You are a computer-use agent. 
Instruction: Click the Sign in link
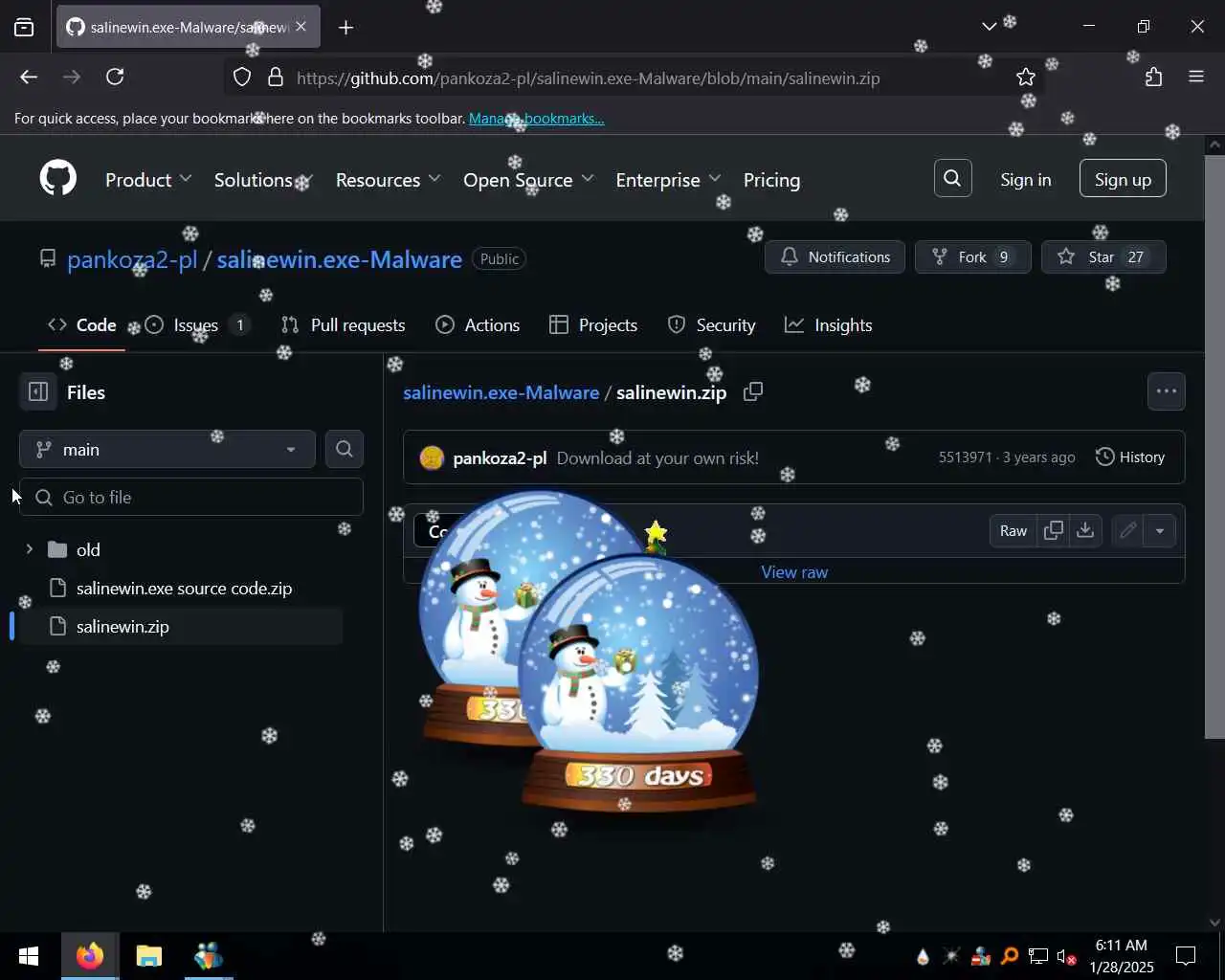click(1025, 180)
